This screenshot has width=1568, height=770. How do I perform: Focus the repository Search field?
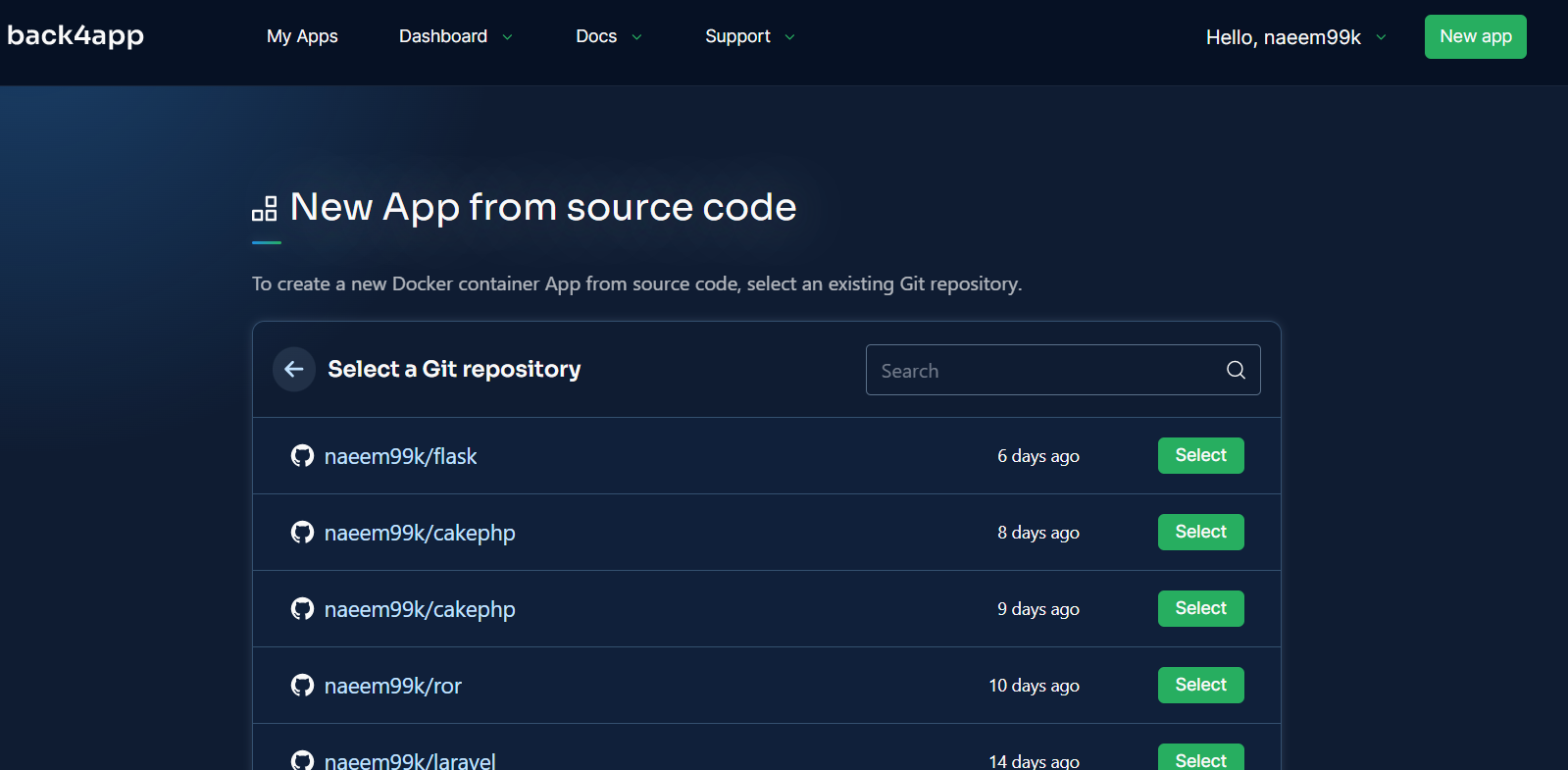(1063, 370)
